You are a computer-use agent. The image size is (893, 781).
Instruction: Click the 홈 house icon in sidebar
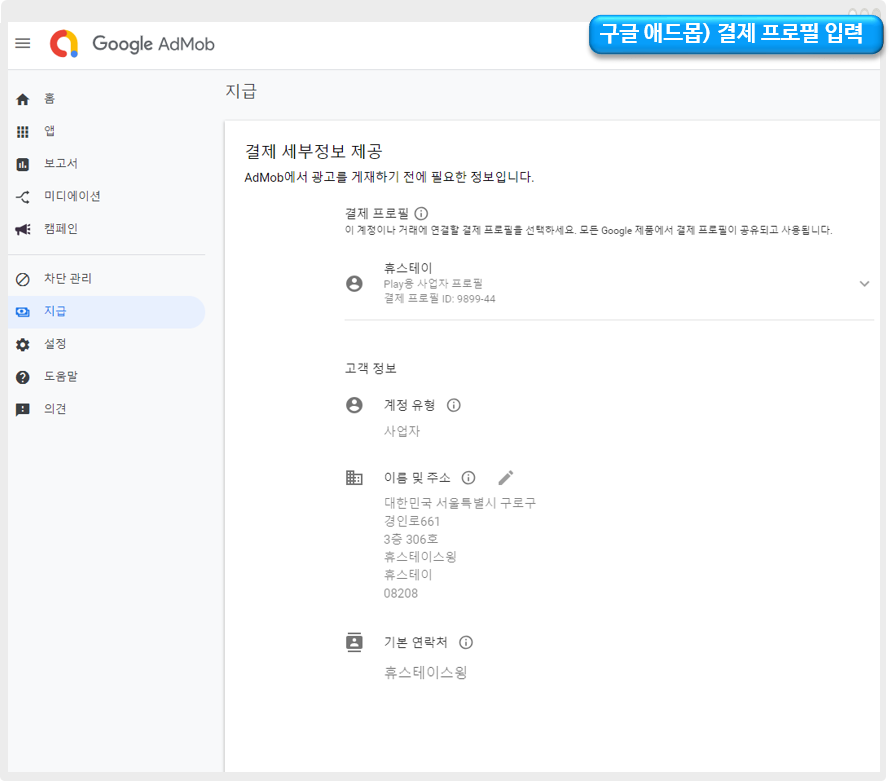(x=23, y=99)
